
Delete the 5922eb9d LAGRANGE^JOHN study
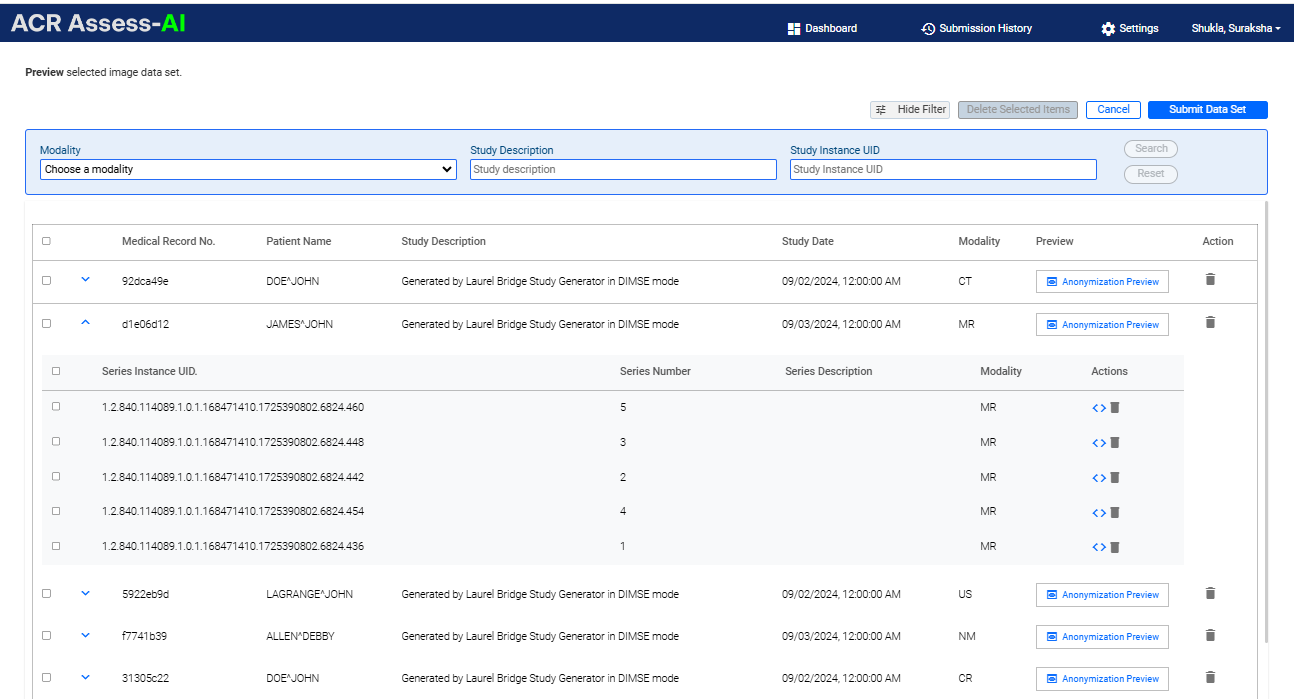tap(1210, 593)
